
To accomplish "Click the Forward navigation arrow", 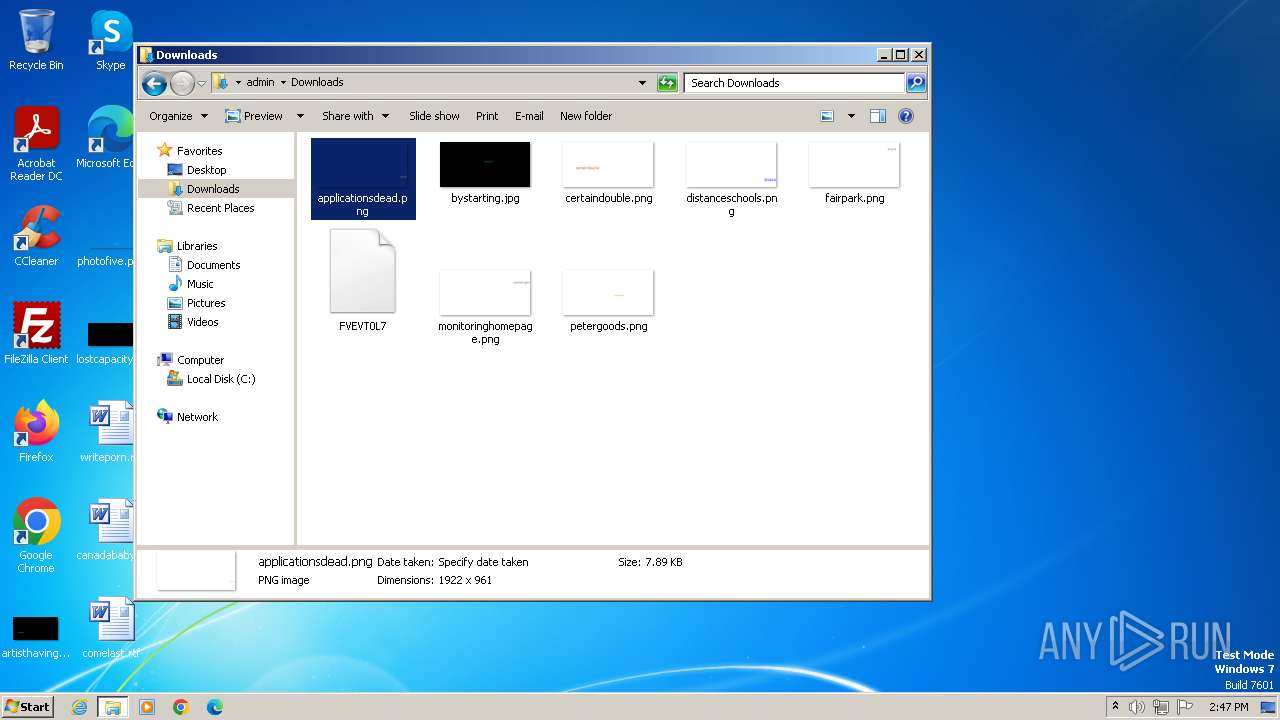I will [182, 83].
